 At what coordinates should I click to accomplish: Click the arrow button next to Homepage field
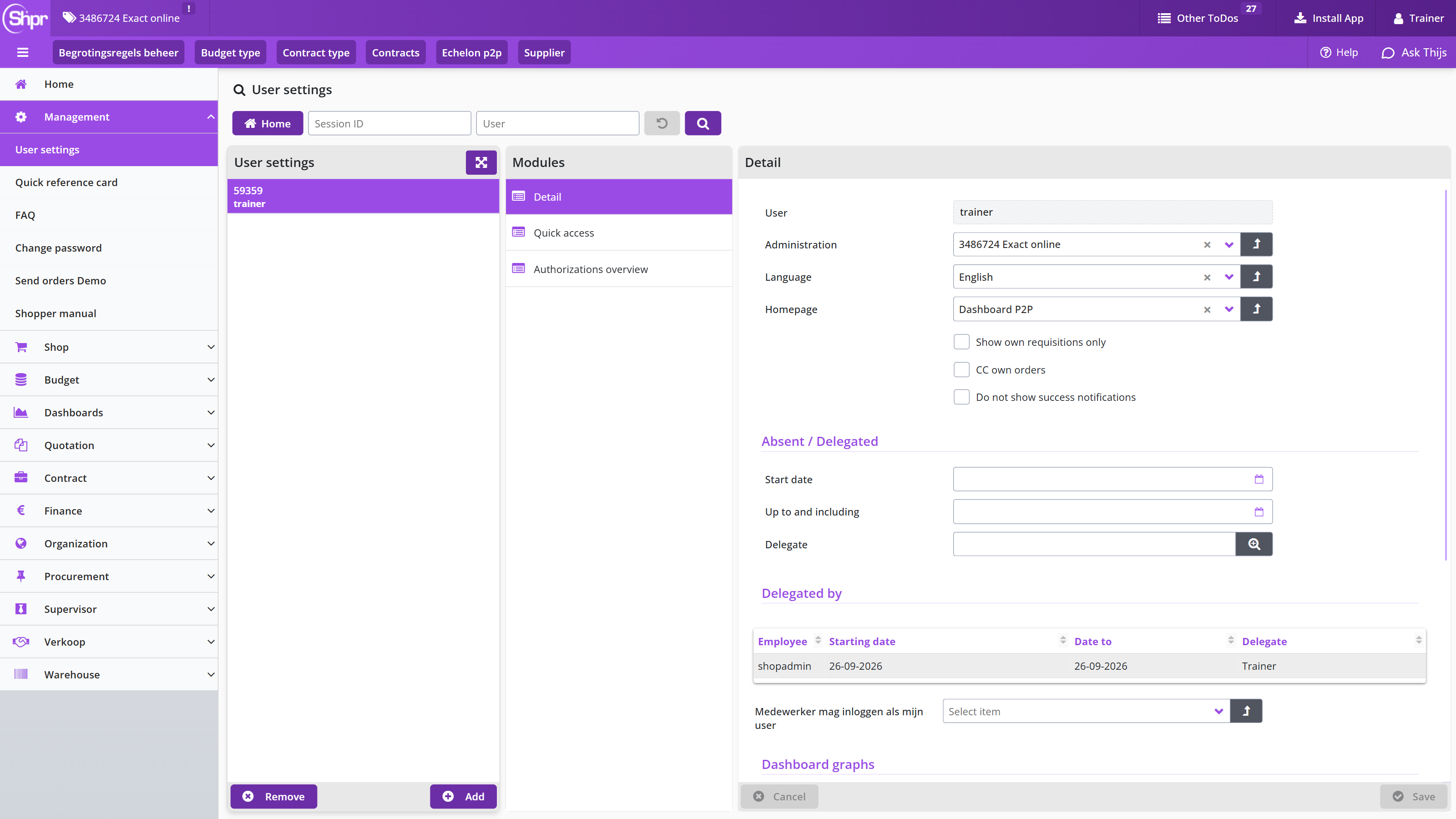coord(1256,309)
